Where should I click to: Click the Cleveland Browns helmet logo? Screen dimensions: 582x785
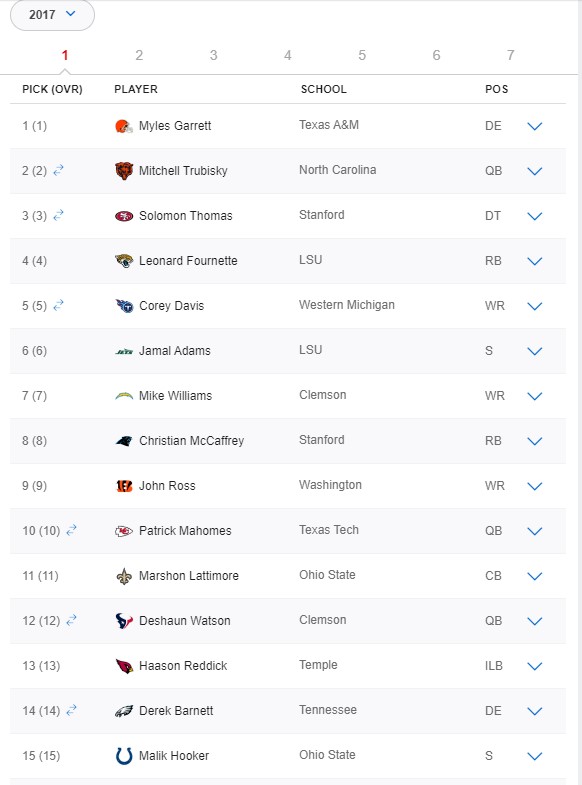[124, 126]
